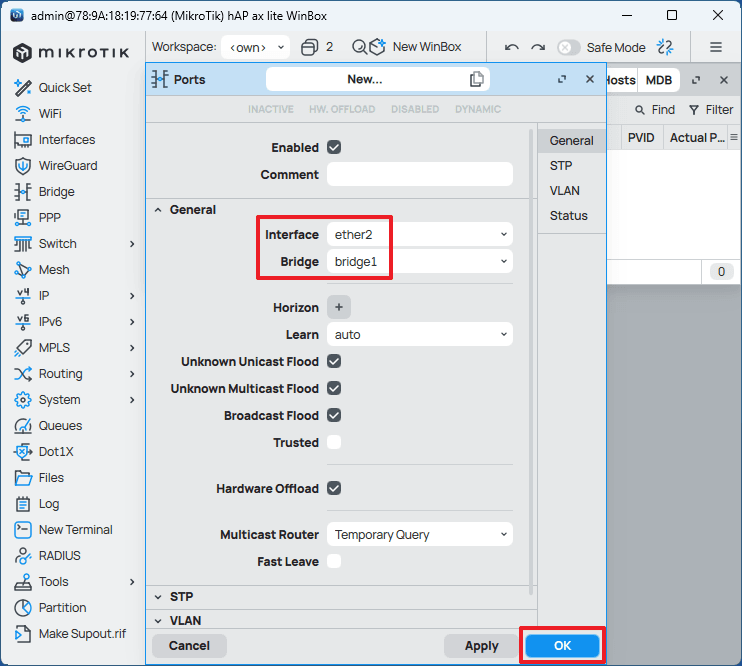Click the Quick Set sidebar icon
The width and height of the screenshot is (742, 666).
(x=23, y=88)
